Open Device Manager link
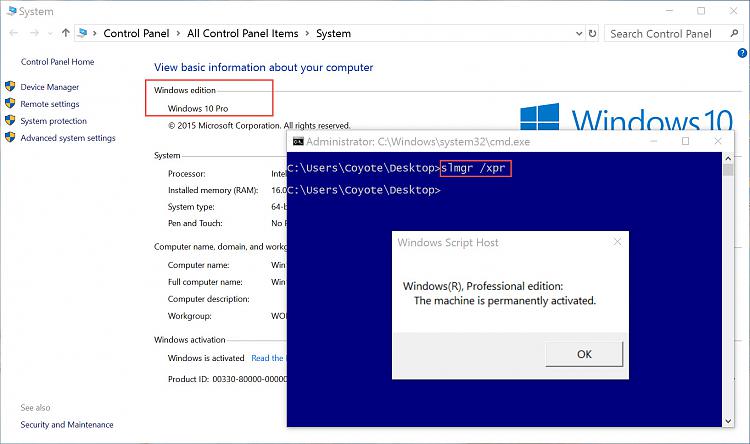The height and width of the screenshot is (444, 750). [50, 87]
